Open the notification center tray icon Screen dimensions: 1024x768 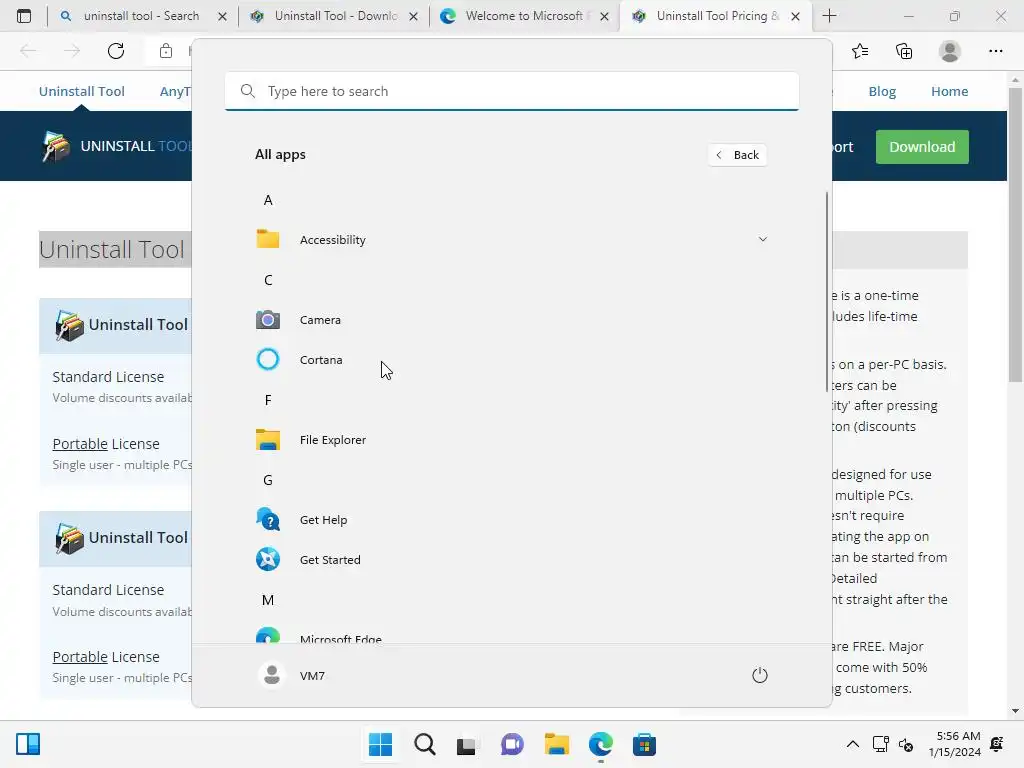coord(997,744)
